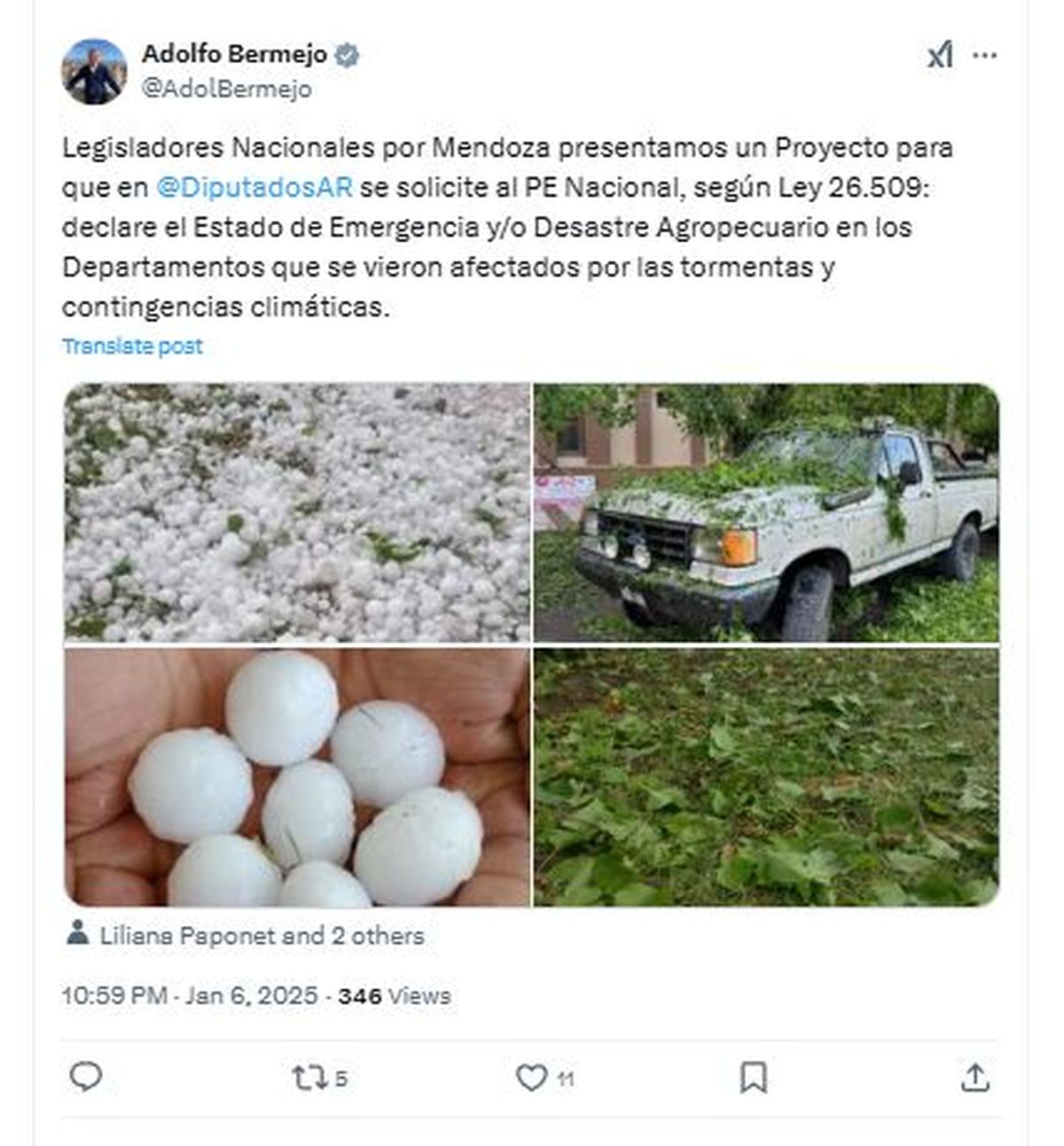View the pickup truck photo

coord(766,512)
